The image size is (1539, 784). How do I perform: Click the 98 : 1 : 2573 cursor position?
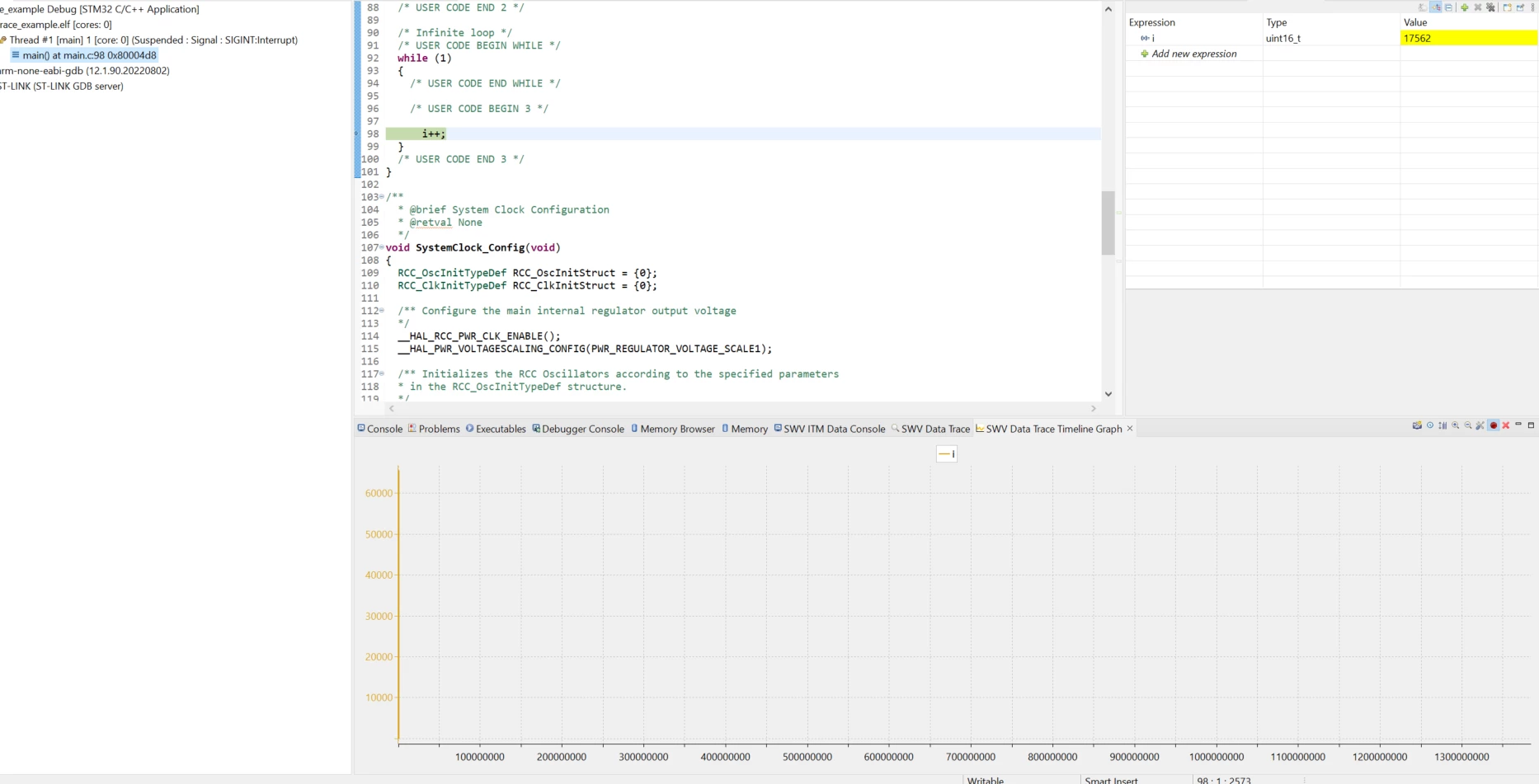tap(1224, 779)
